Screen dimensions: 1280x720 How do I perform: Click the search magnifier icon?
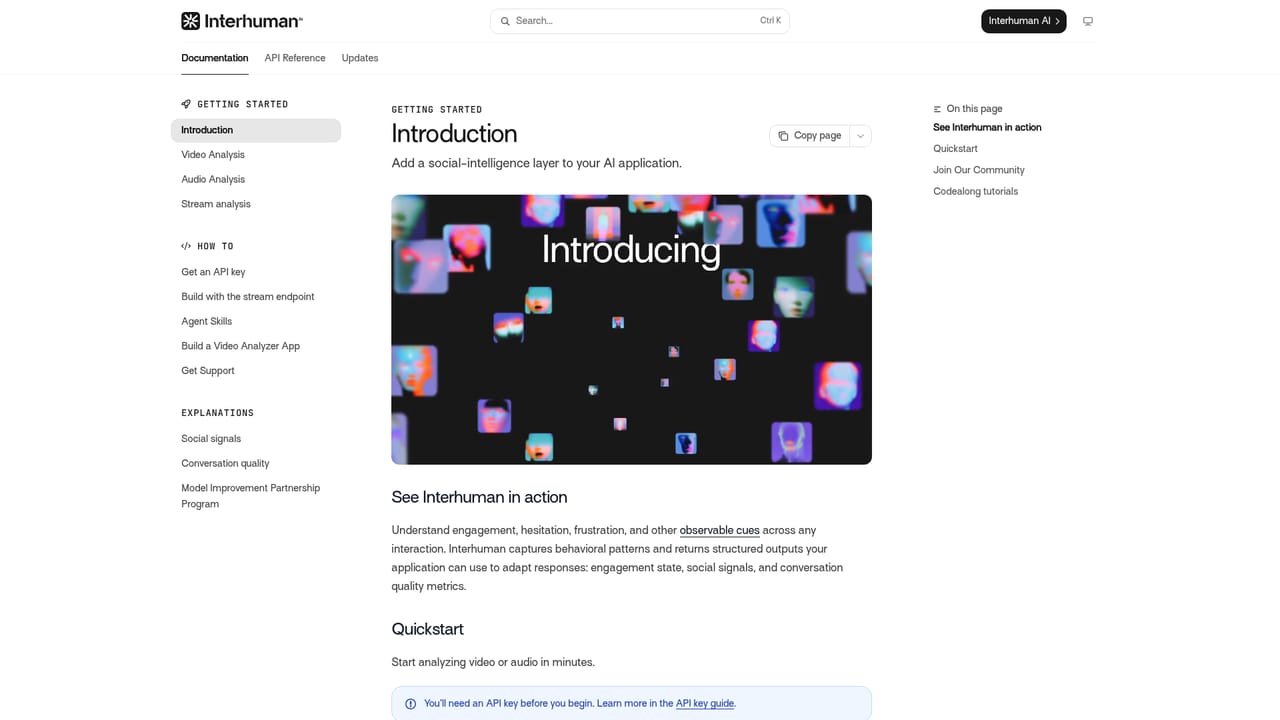(505, 21)
